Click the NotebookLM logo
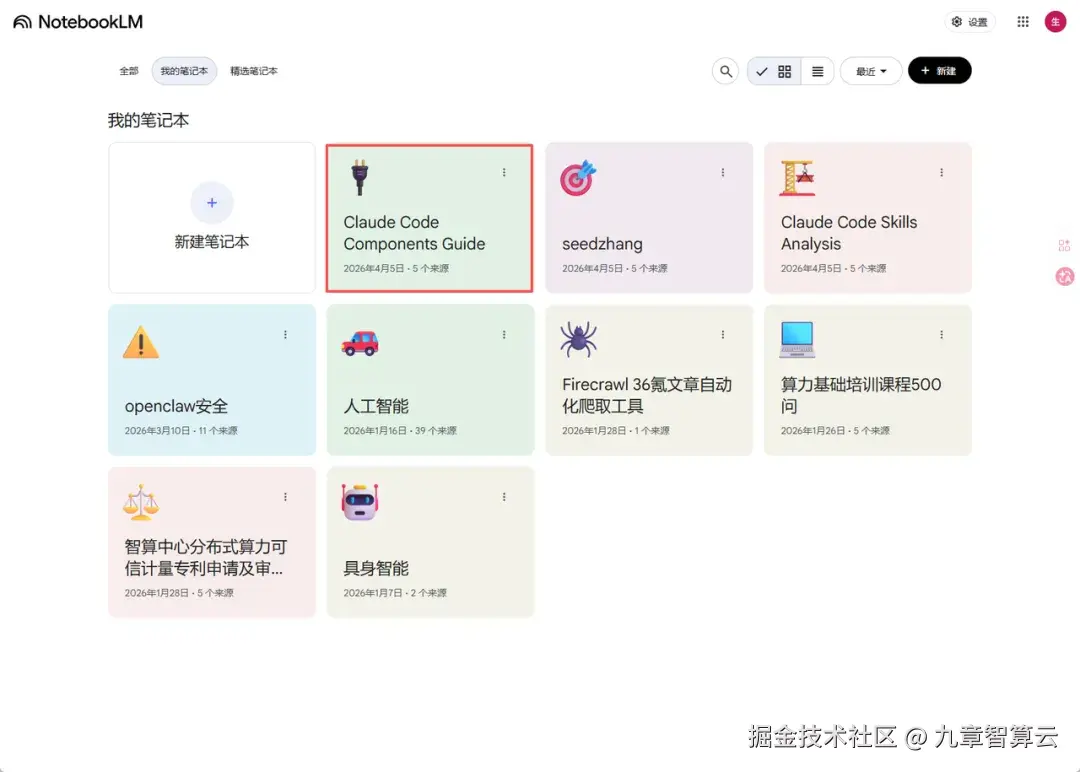 (78, 22)
